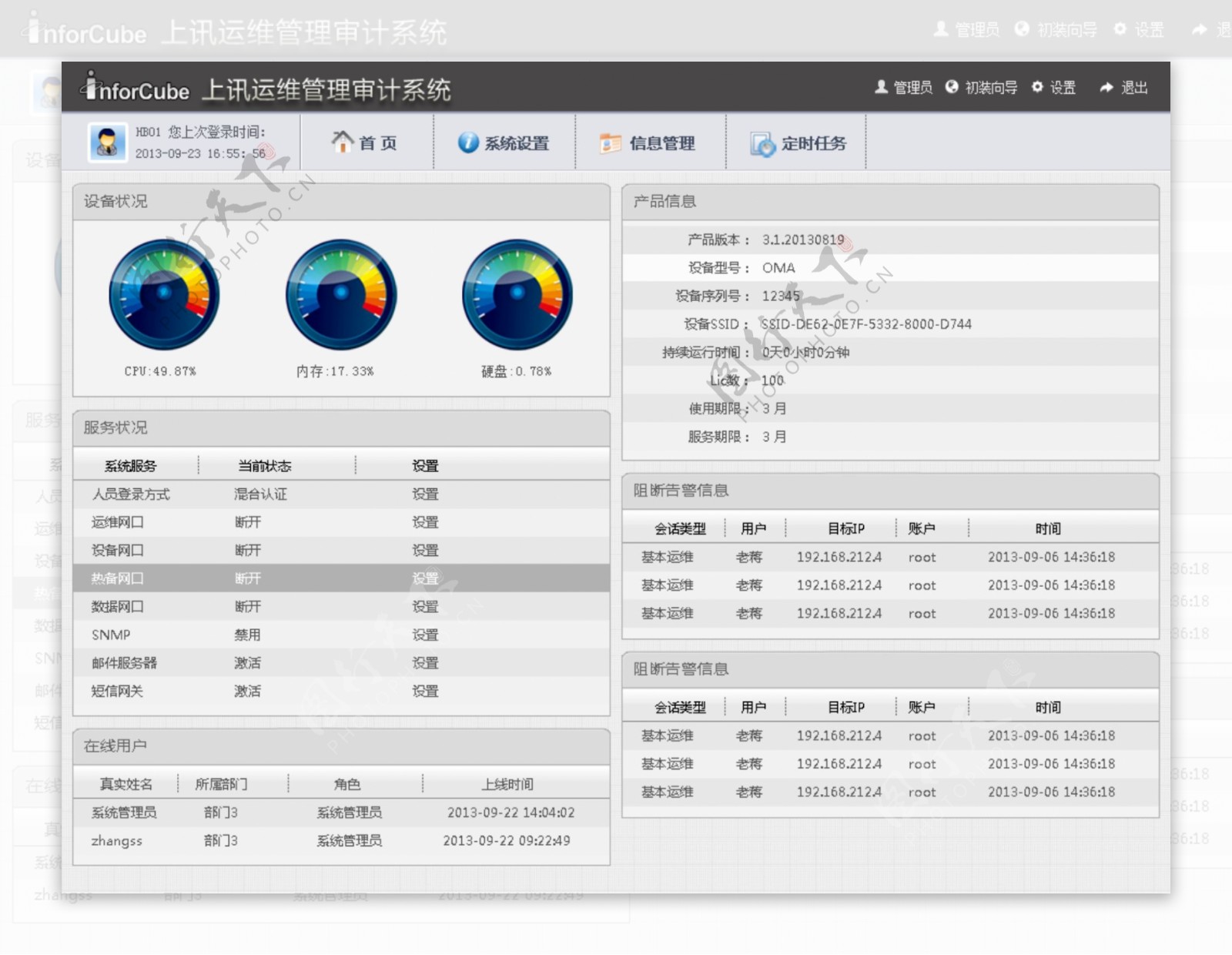The width and height of the screenshot is (1232, 955).
Task: Click the 内存 usage gauge
Action: 341,294
